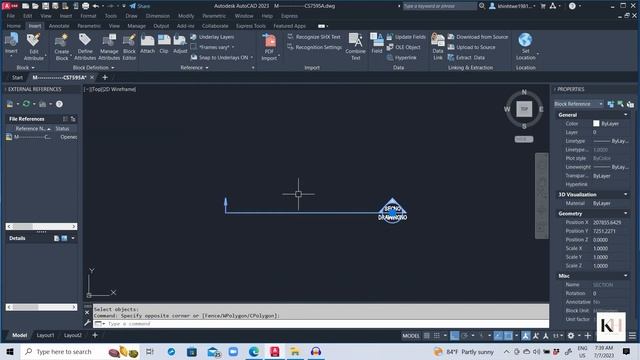The height and width of the screenshot is (360, 640).
Task: Click the PDF Import icon
Action: click(x=269, y=41)
